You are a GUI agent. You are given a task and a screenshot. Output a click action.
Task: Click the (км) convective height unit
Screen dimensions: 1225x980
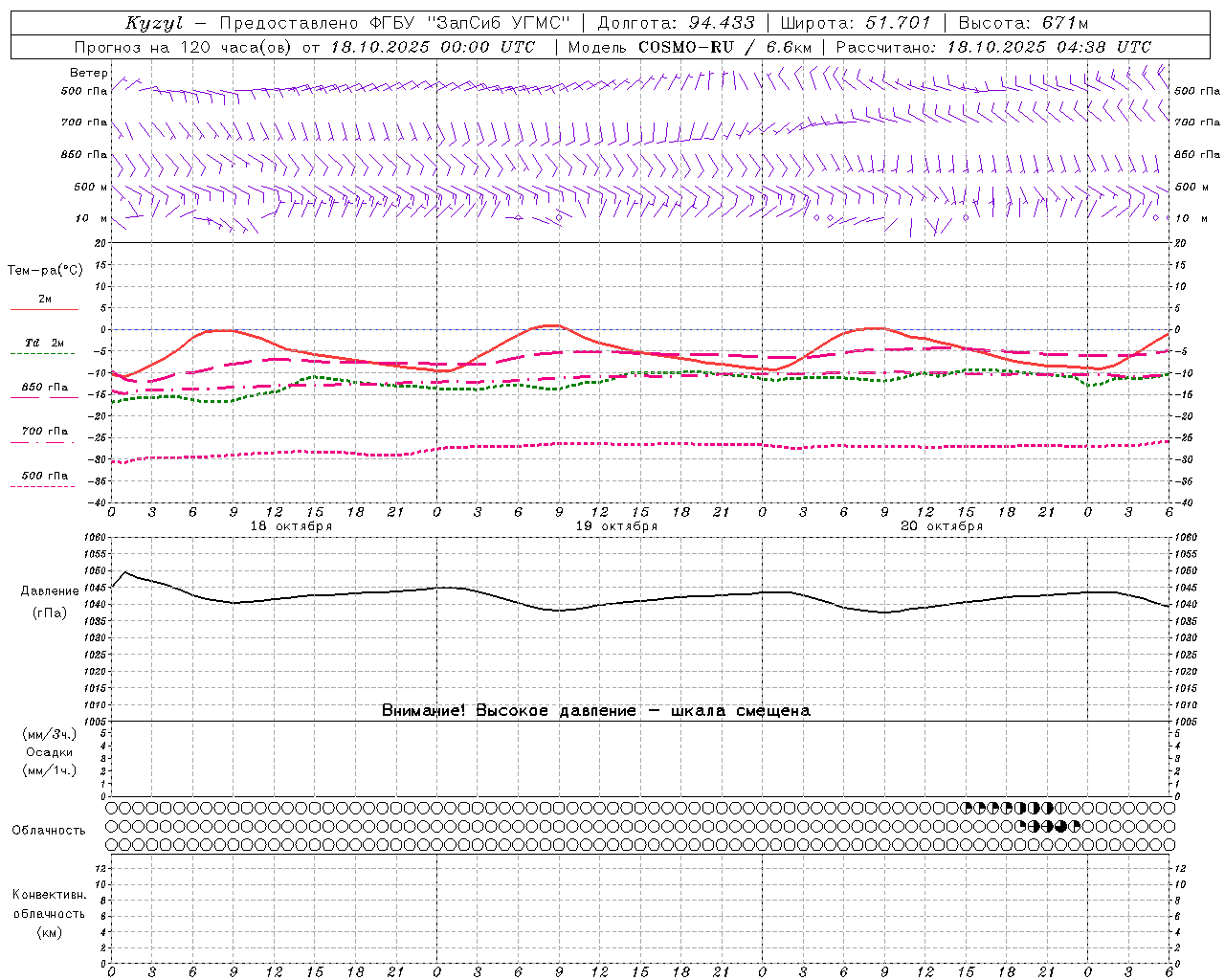[49, 932]
